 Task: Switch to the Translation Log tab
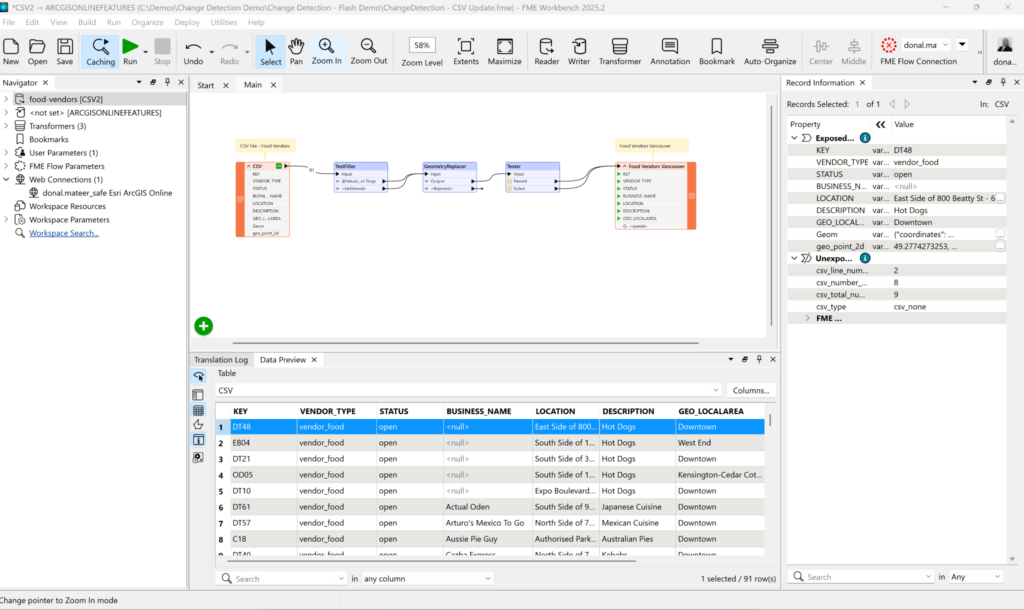pyautogui.click(x=220, y=359)
